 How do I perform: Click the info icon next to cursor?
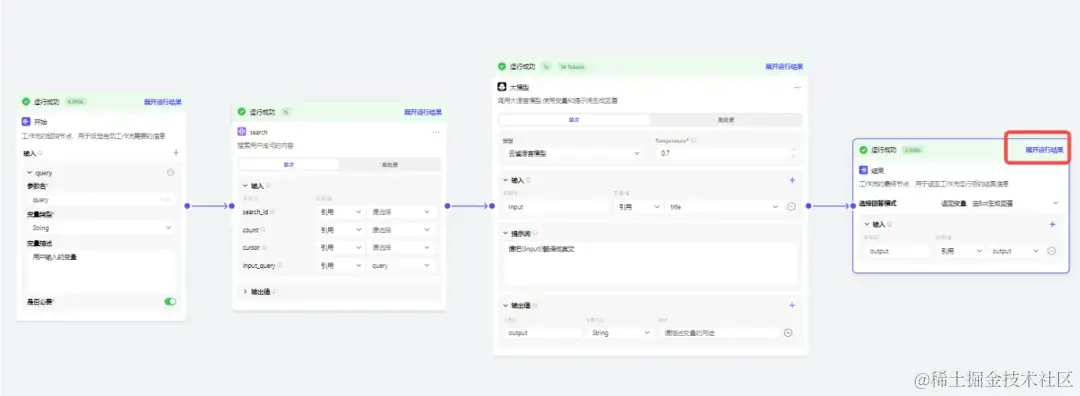point(265,247)
